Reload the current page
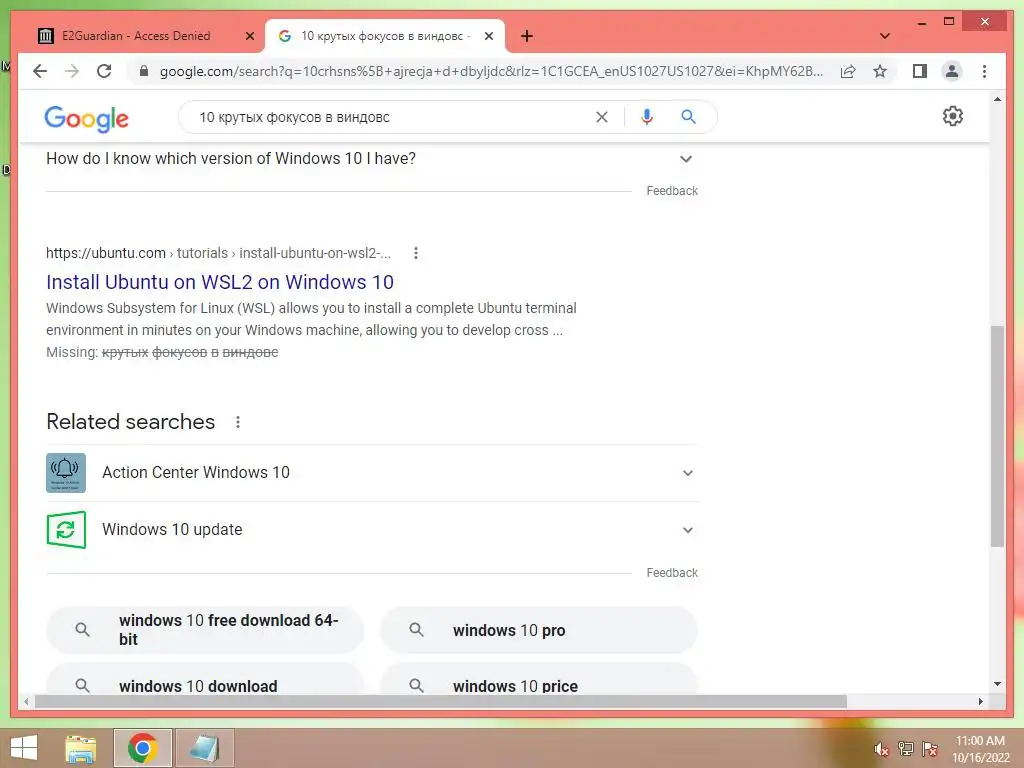 (104, 71)
